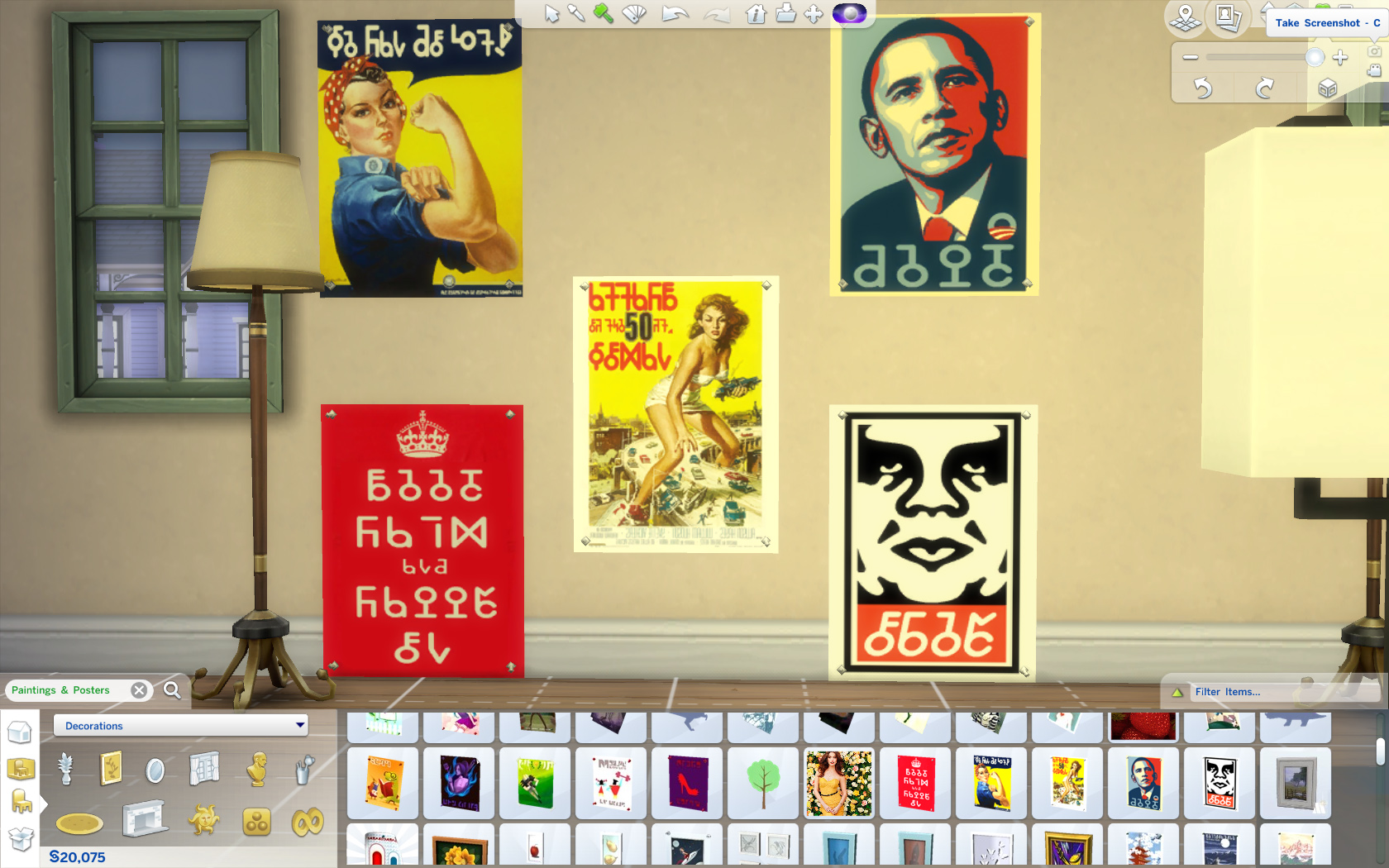Select the Obey Giant poster on wall
This screenshot has width=1389, height=868.
(x=933, y=542)
